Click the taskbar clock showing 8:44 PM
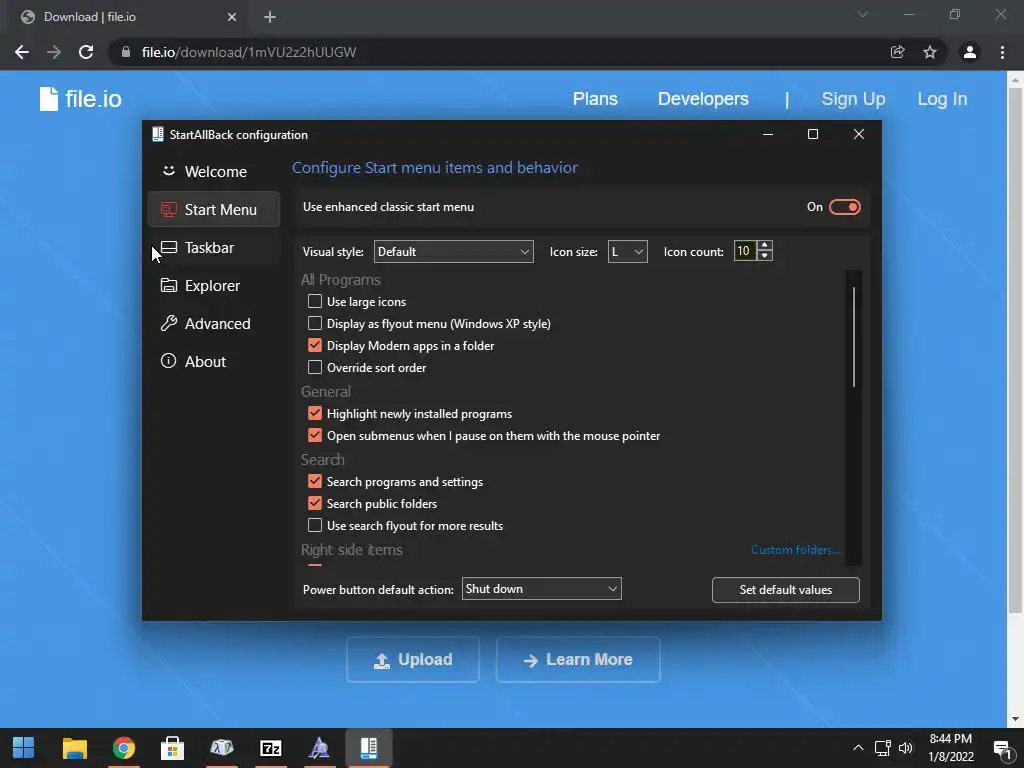 pos(951,748)
